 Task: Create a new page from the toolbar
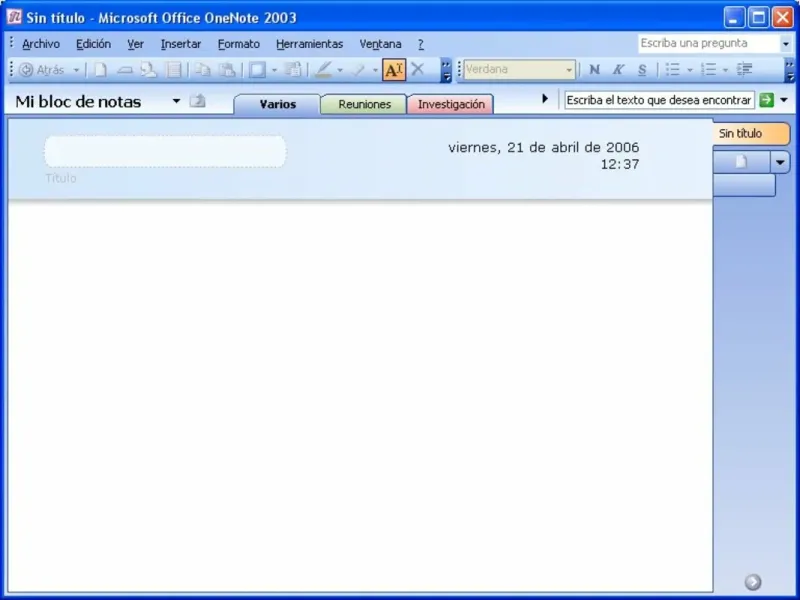[101, 70]
